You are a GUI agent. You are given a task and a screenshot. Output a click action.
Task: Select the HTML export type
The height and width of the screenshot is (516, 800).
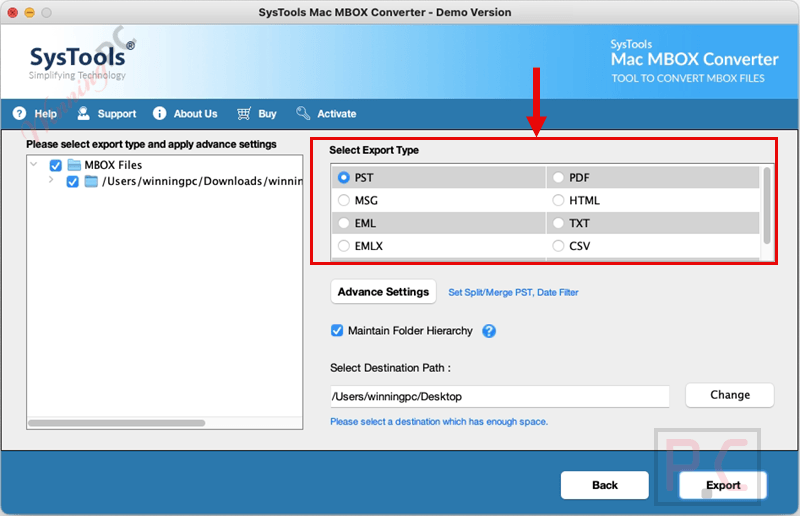click(558, 200)
